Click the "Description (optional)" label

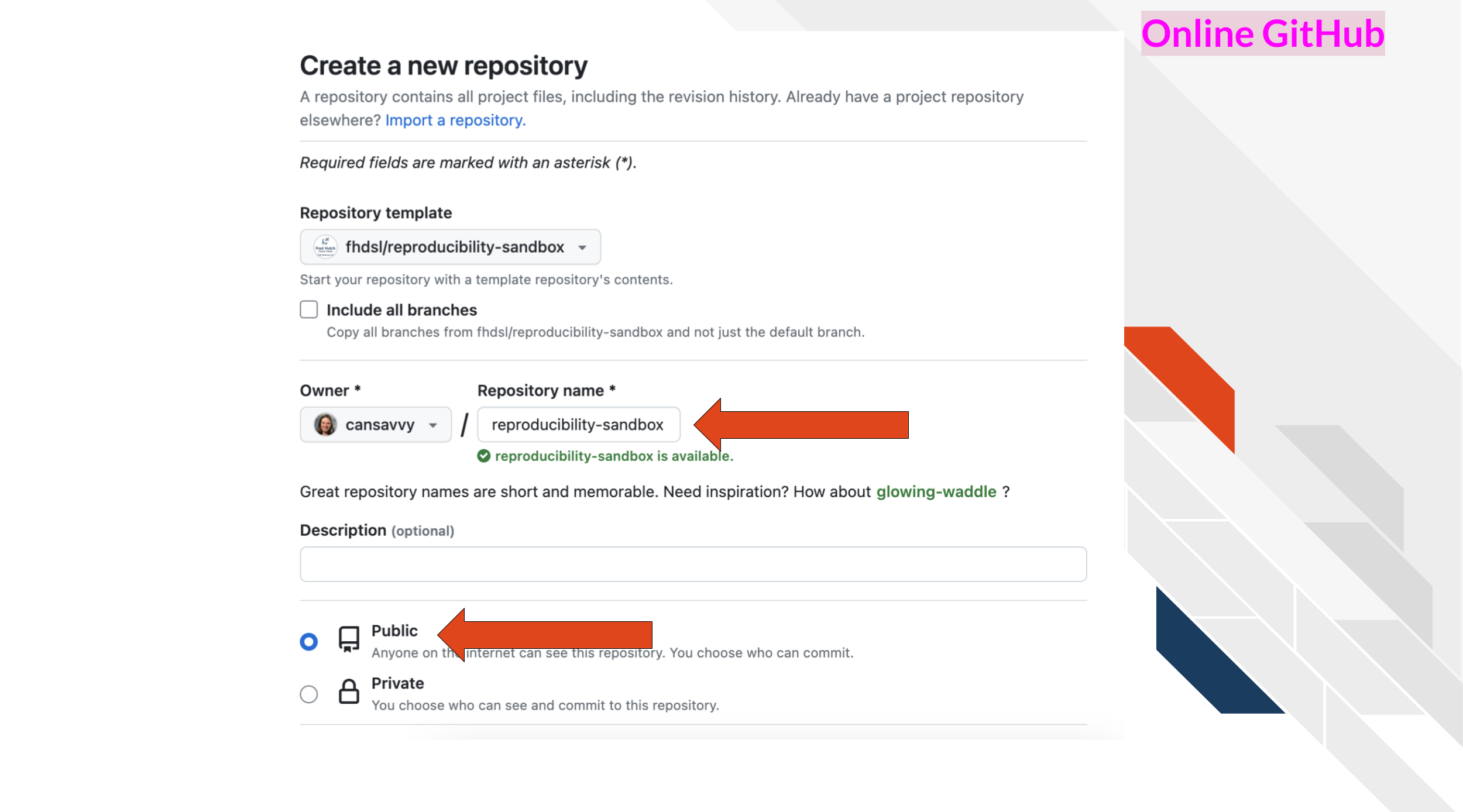377,531
